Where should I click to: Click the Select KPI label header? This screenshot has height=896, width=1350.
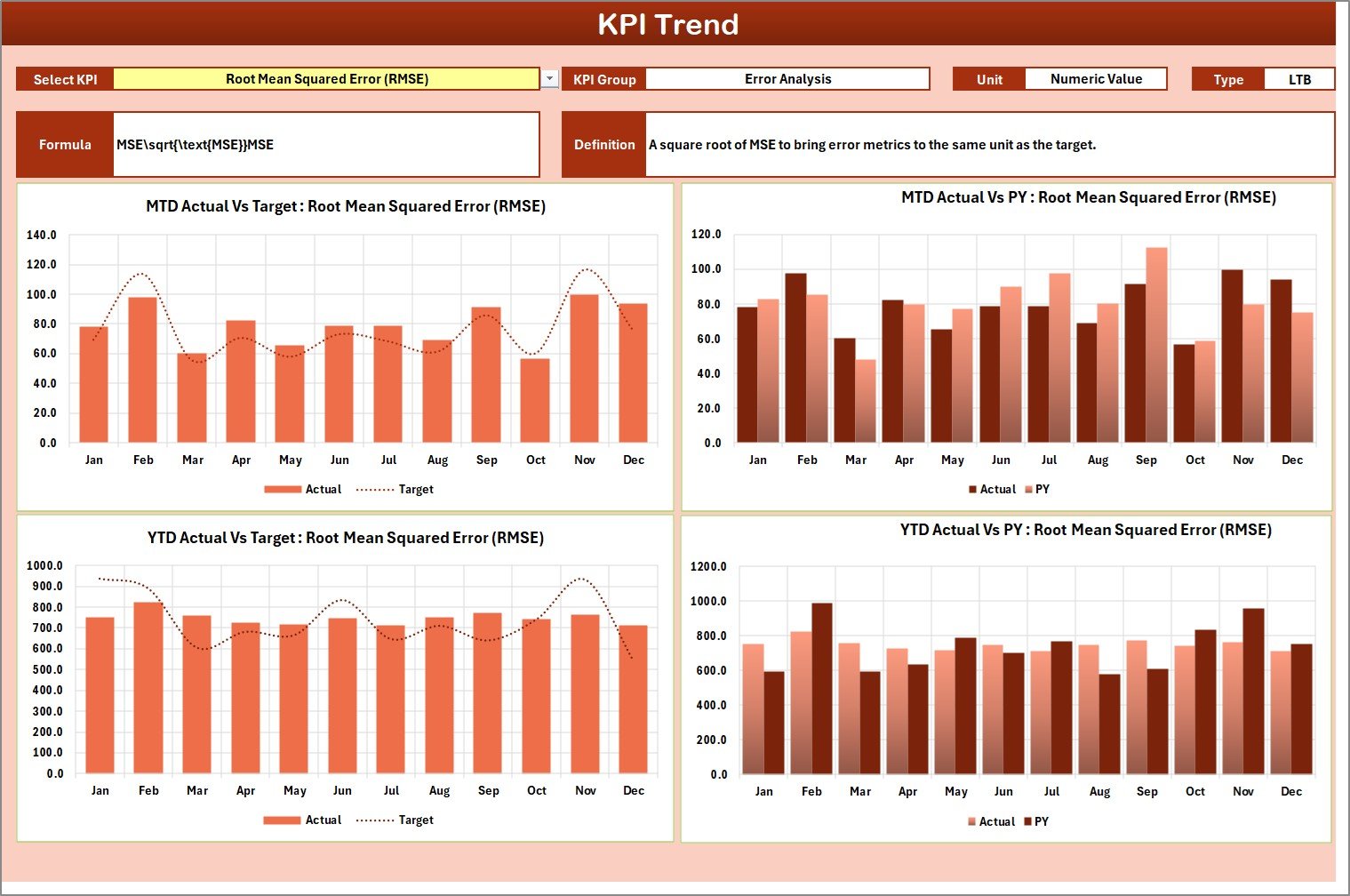[x=64, y=78]
